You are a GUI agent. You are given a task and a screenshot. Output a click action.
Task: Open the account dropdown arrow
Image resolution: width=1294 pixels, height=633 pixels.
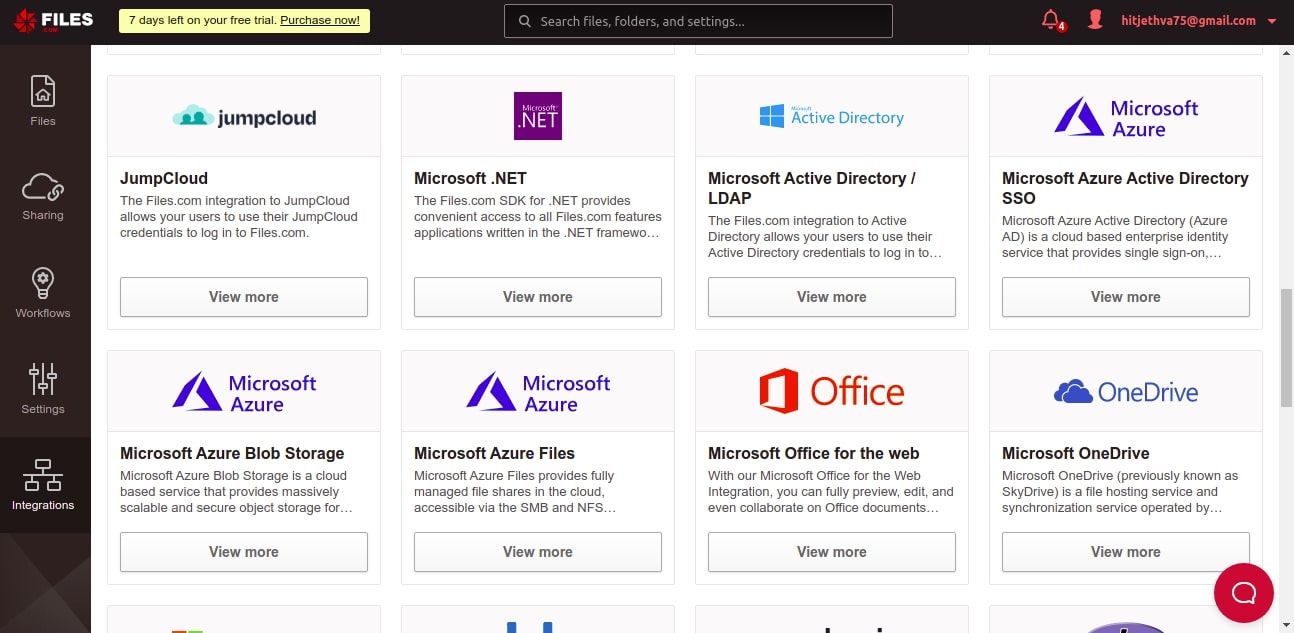[x=1272, y=21]
